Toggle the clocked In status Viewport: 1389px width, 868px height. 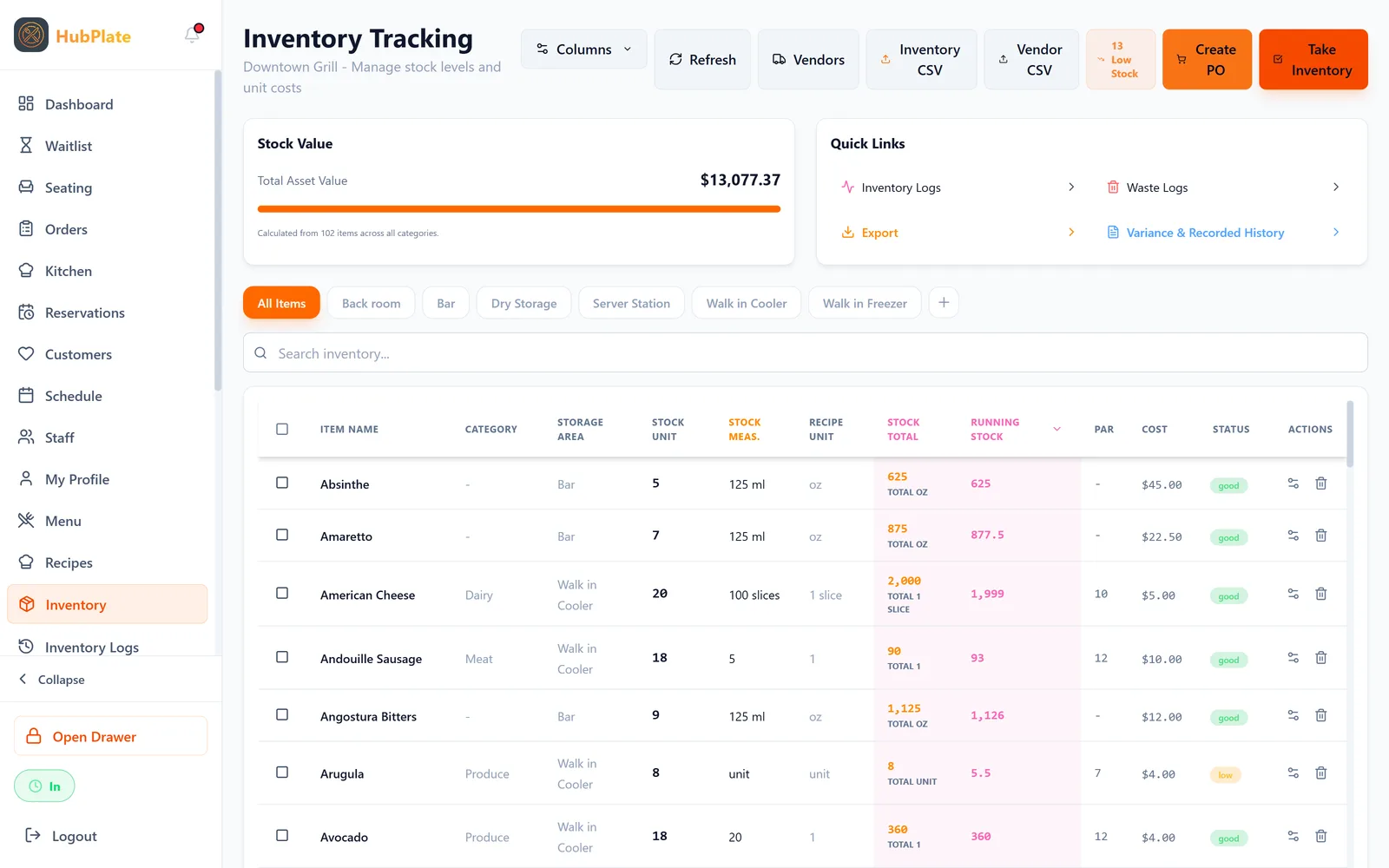pos(44,786)
